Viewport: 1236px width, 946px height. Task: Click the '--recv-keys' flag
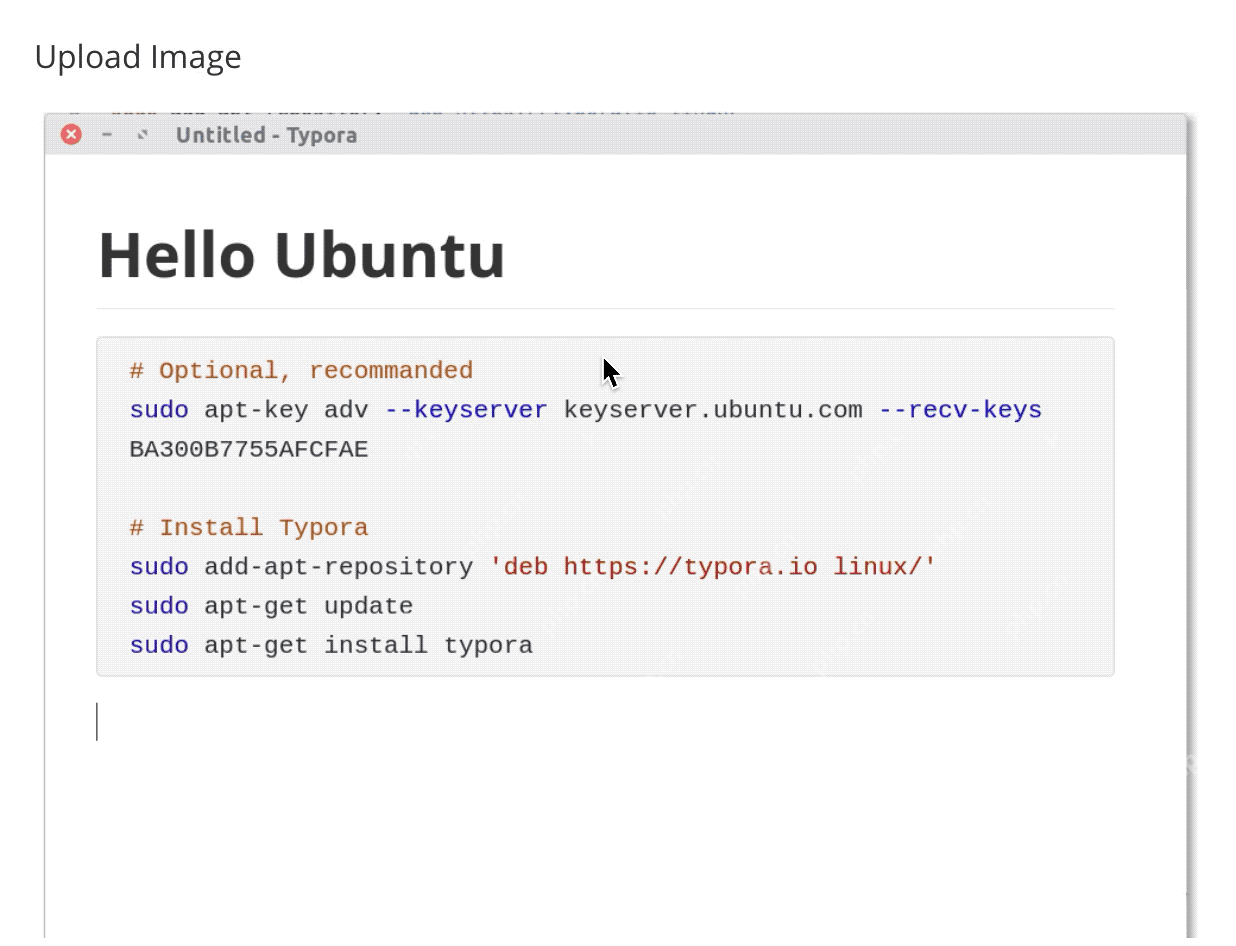[960, 410]
